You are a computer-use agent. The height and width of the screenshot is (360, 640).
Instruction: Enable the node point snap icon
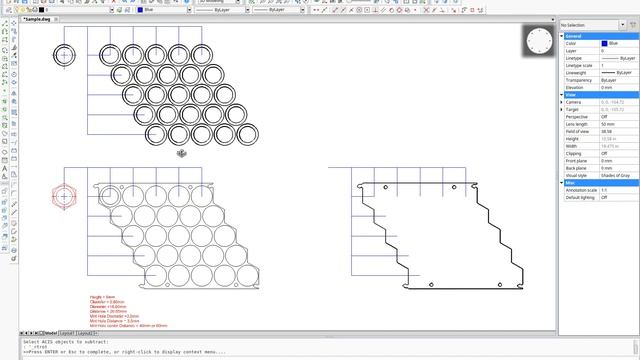click(x=415, y=10)
